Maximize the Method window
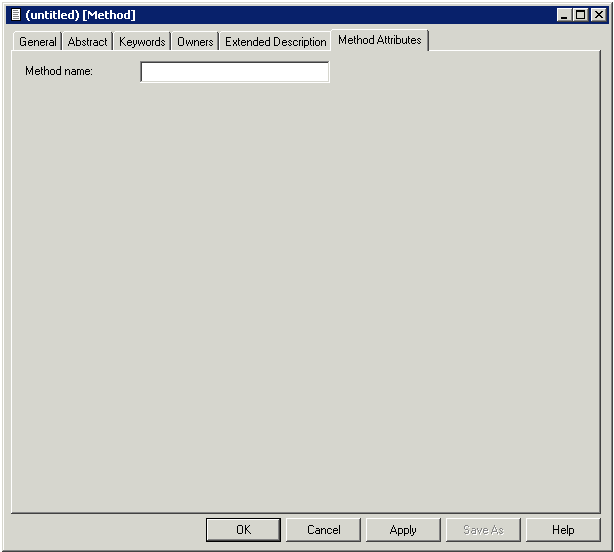Screen dimensions: 614x552 [x=582, y=15]
